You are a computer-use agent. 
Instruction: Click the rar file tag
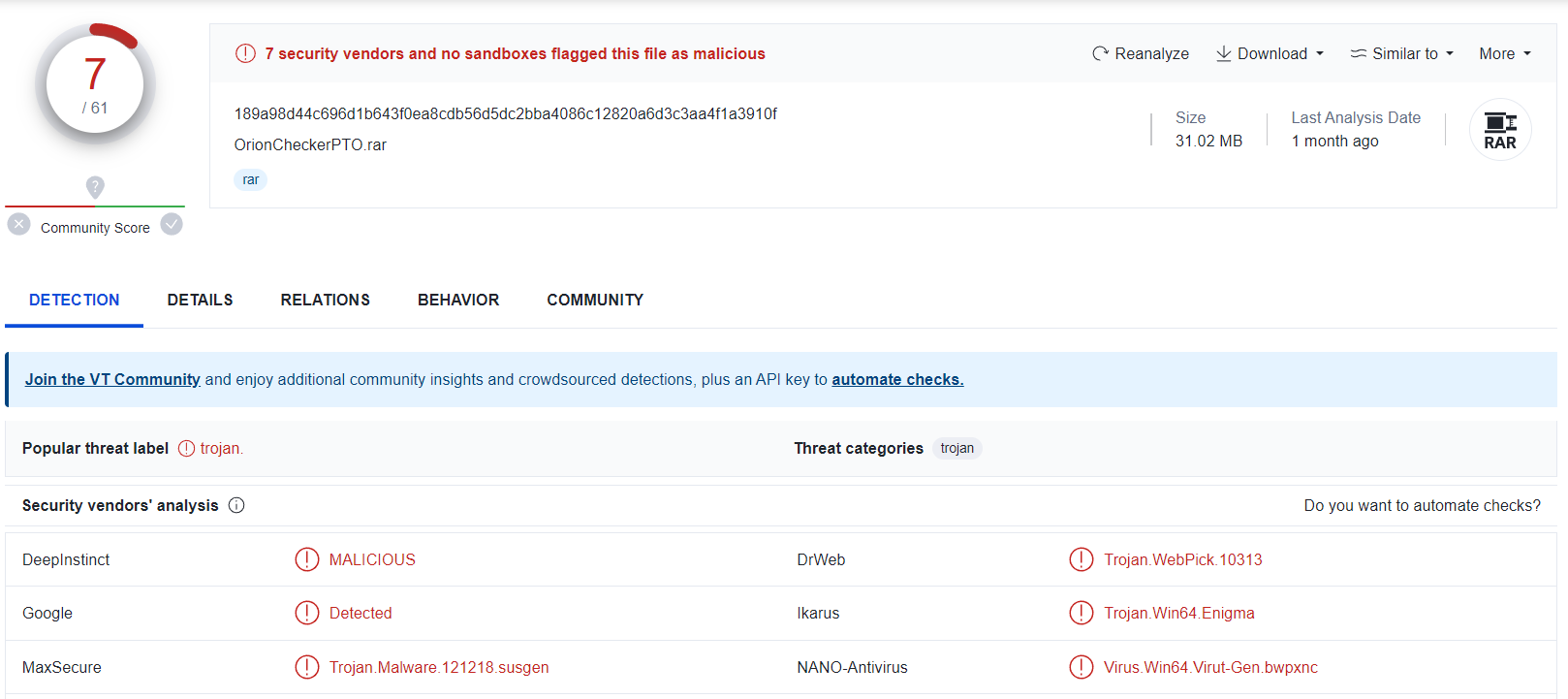click(251, 179)
